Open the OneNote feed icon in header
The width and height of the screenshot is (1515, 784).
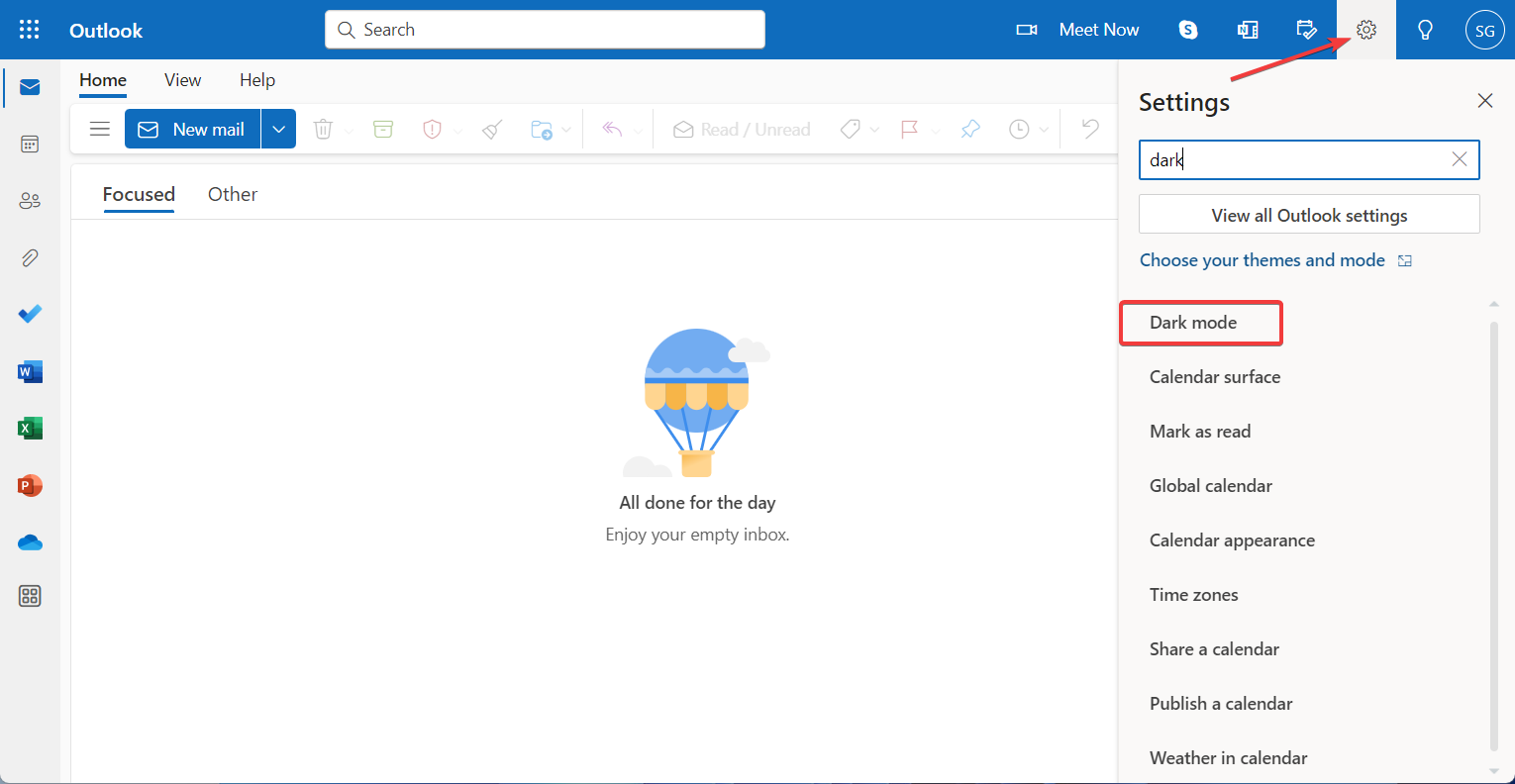coord(1248,30)
